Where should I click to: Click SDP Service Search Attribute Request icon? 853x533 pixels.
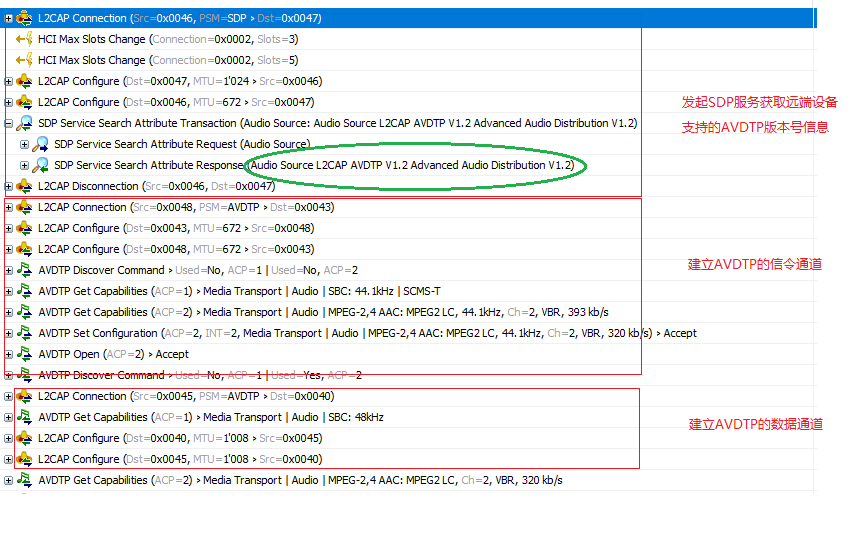coord(40,144)
